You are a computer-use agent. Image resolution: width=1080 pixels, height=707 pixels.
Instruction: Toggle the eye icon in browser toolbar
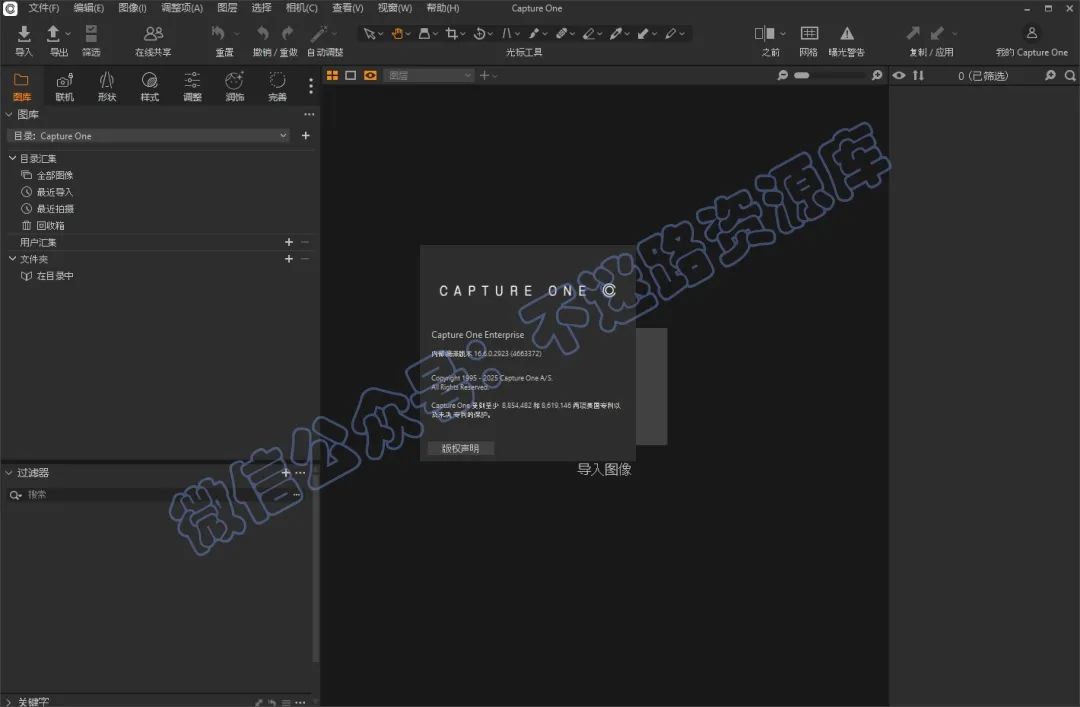[x=899, y=75]
